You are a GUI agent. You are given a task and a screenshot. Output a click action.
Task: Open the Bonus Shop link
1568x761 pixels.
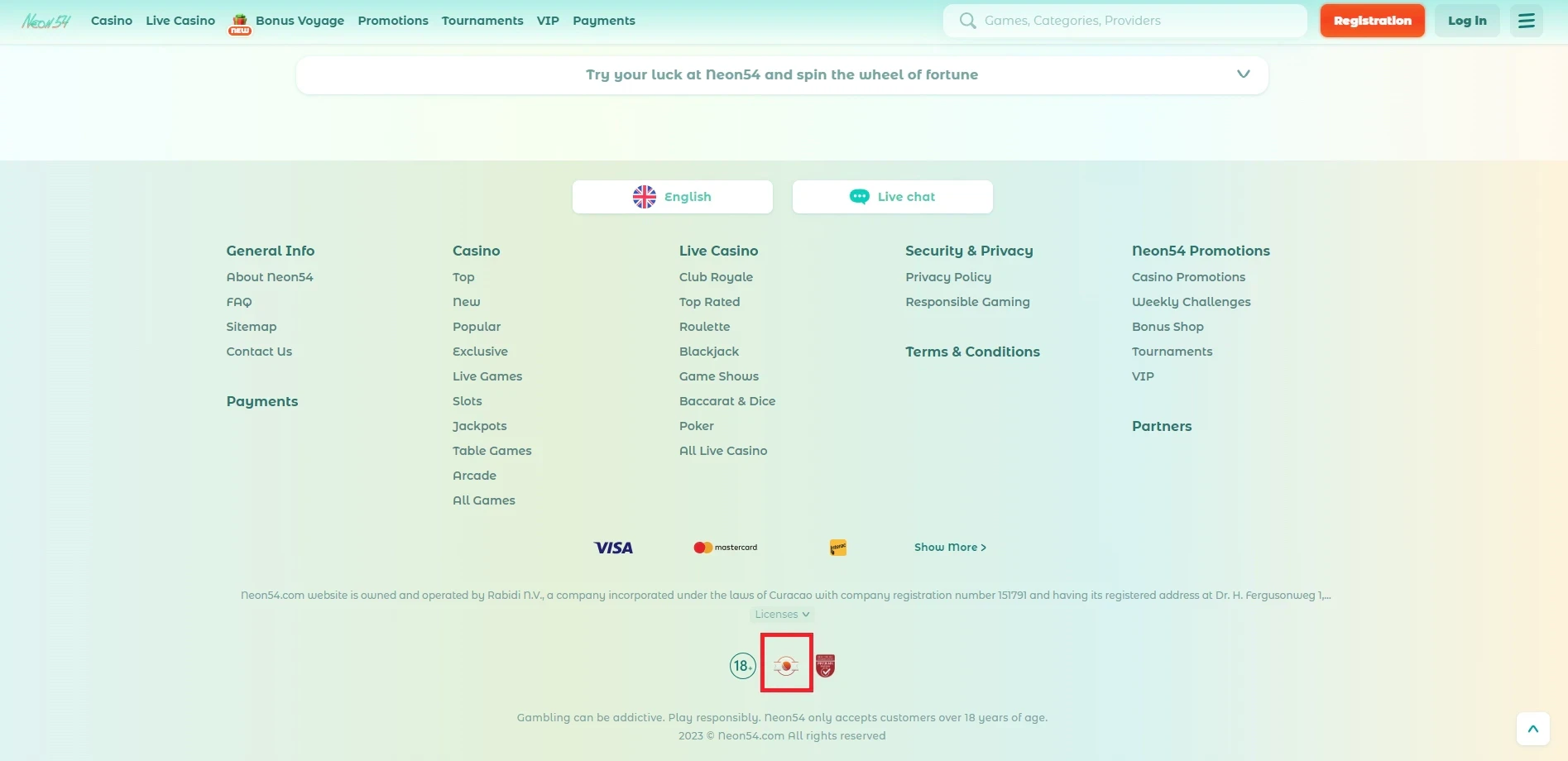pyautogui.click(x=1168, y=327)
